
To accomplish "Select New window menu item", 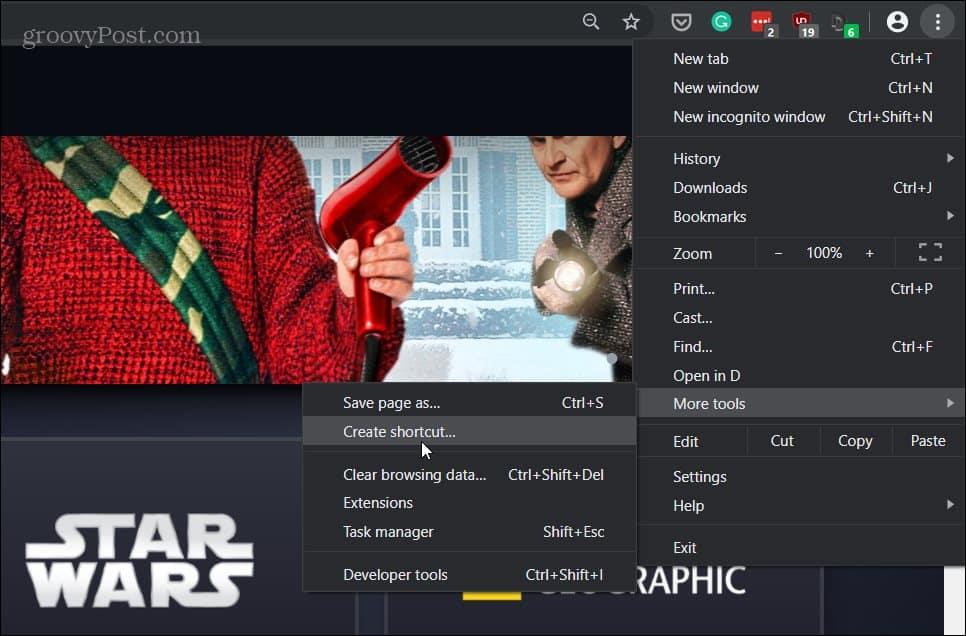I will tap(799, 88).
